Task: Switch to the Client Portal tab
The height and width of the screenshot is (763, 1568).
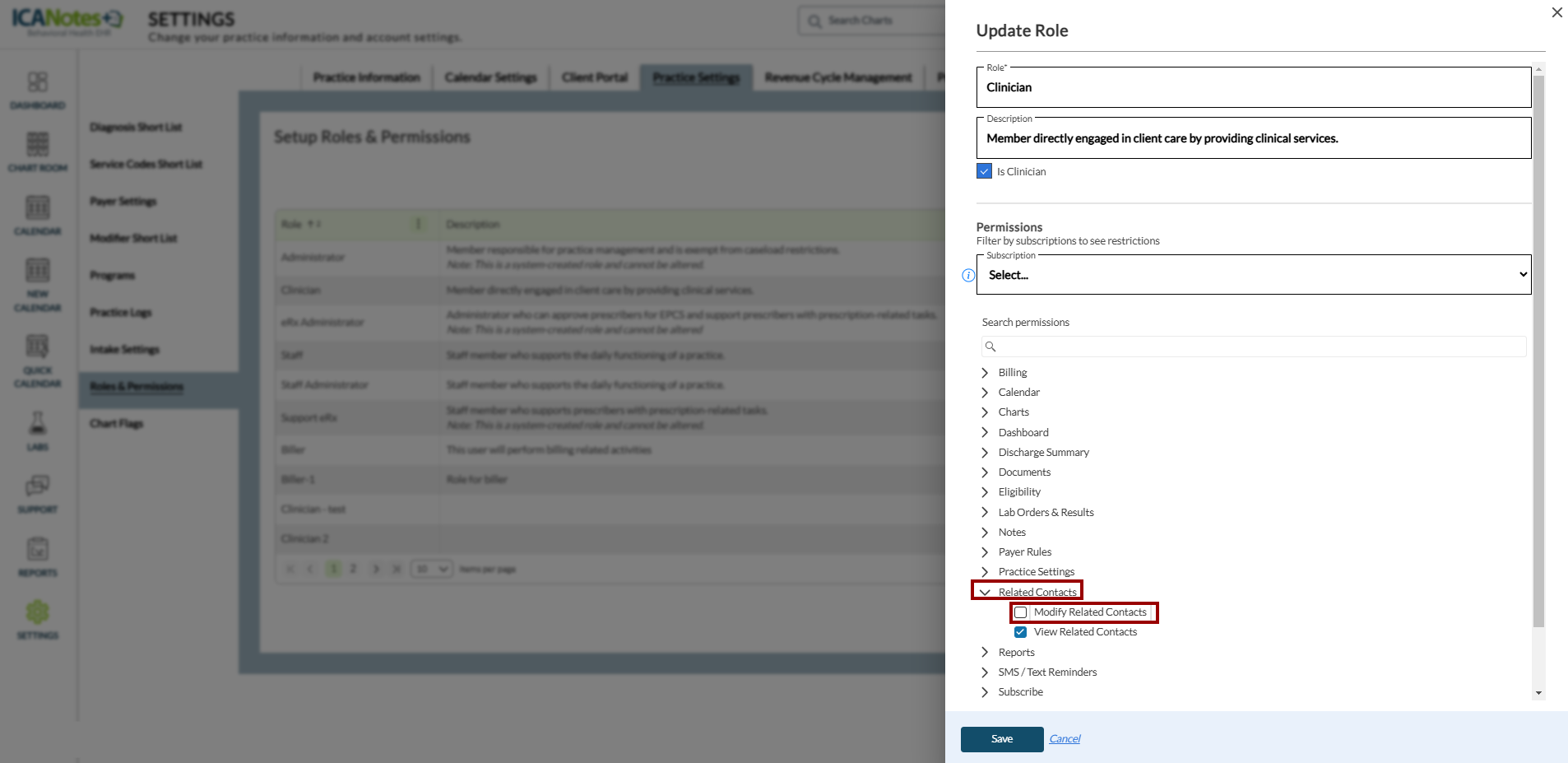Action: click(x=595, y=77)
